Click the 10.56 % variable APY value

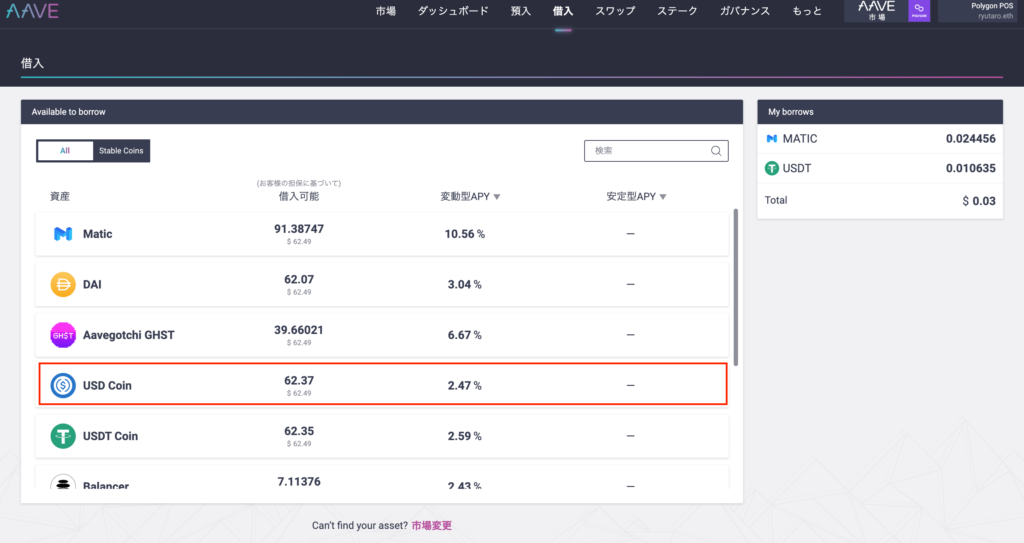464,234
